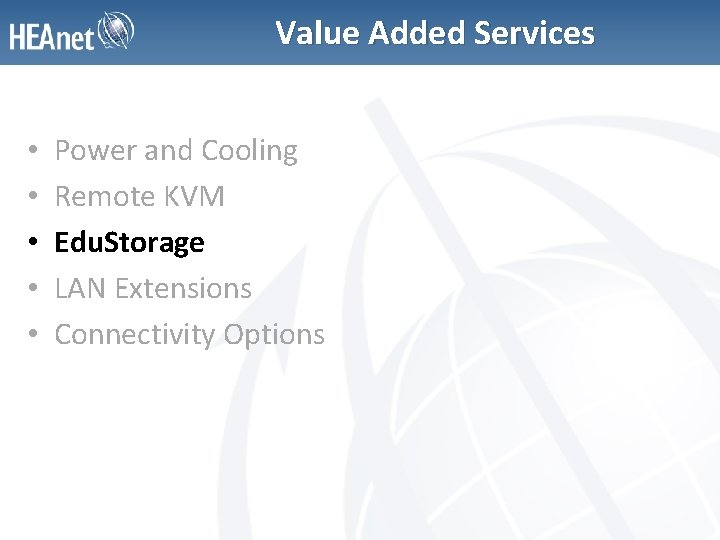The width and height of the screenshot is (720, 540).
Task: Select the Connectivity Options item
Action: tap(190, 334)
